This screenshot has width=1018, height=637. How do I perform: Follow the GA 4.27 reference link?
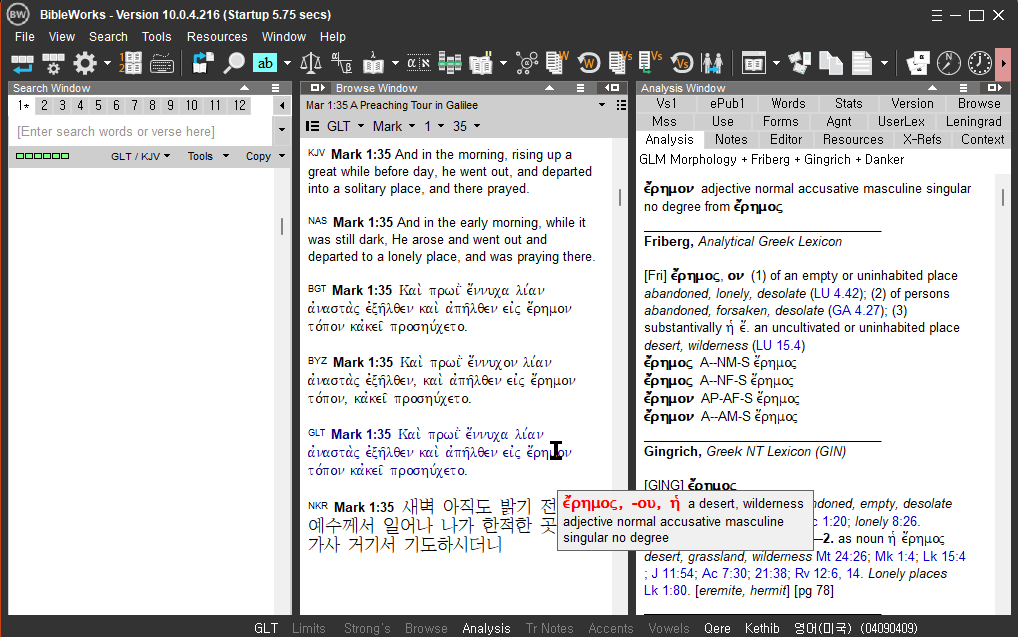pos(856,310)
